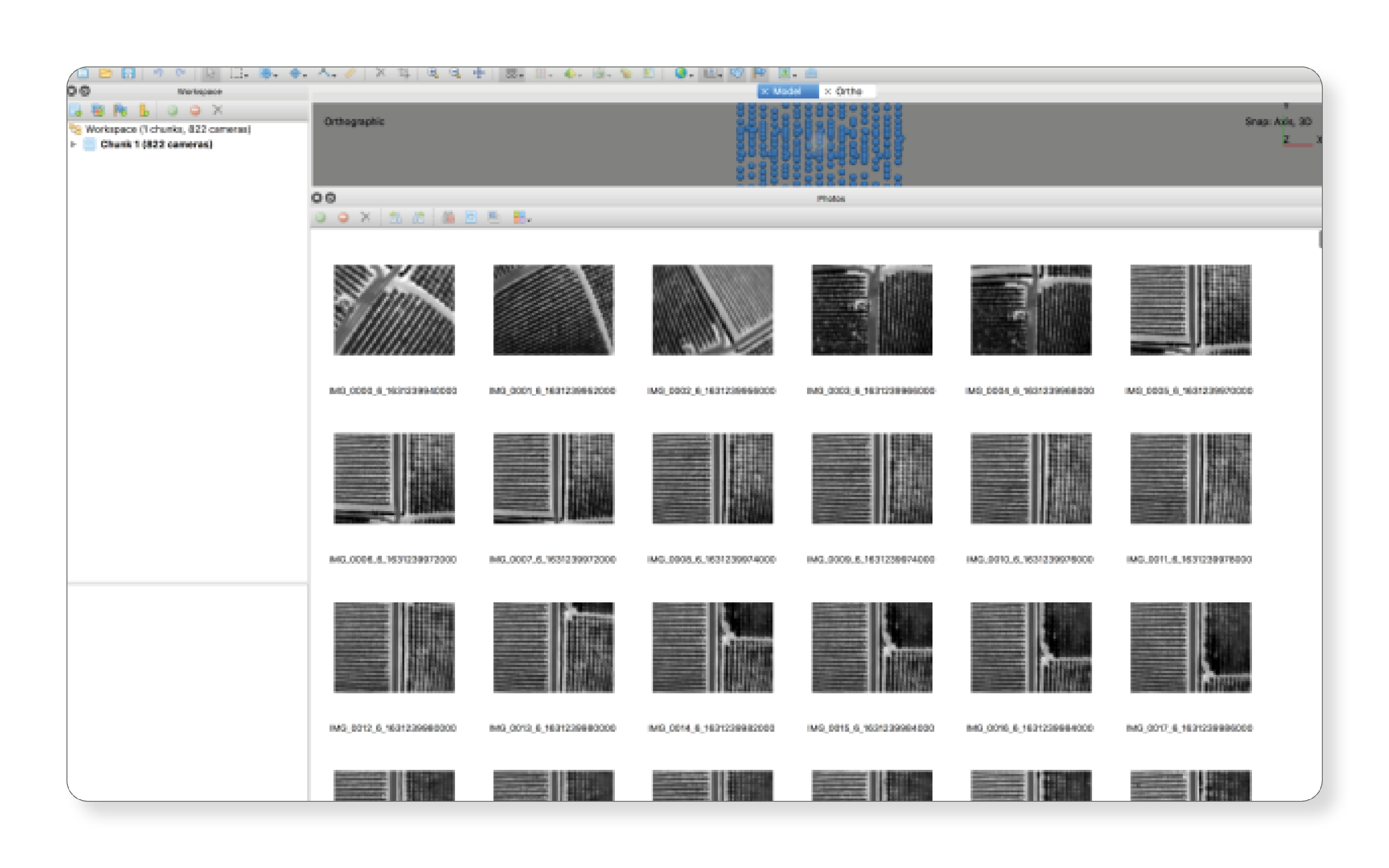
Task: Expand the Chunk 1 tree item
Action: [74, 144]
